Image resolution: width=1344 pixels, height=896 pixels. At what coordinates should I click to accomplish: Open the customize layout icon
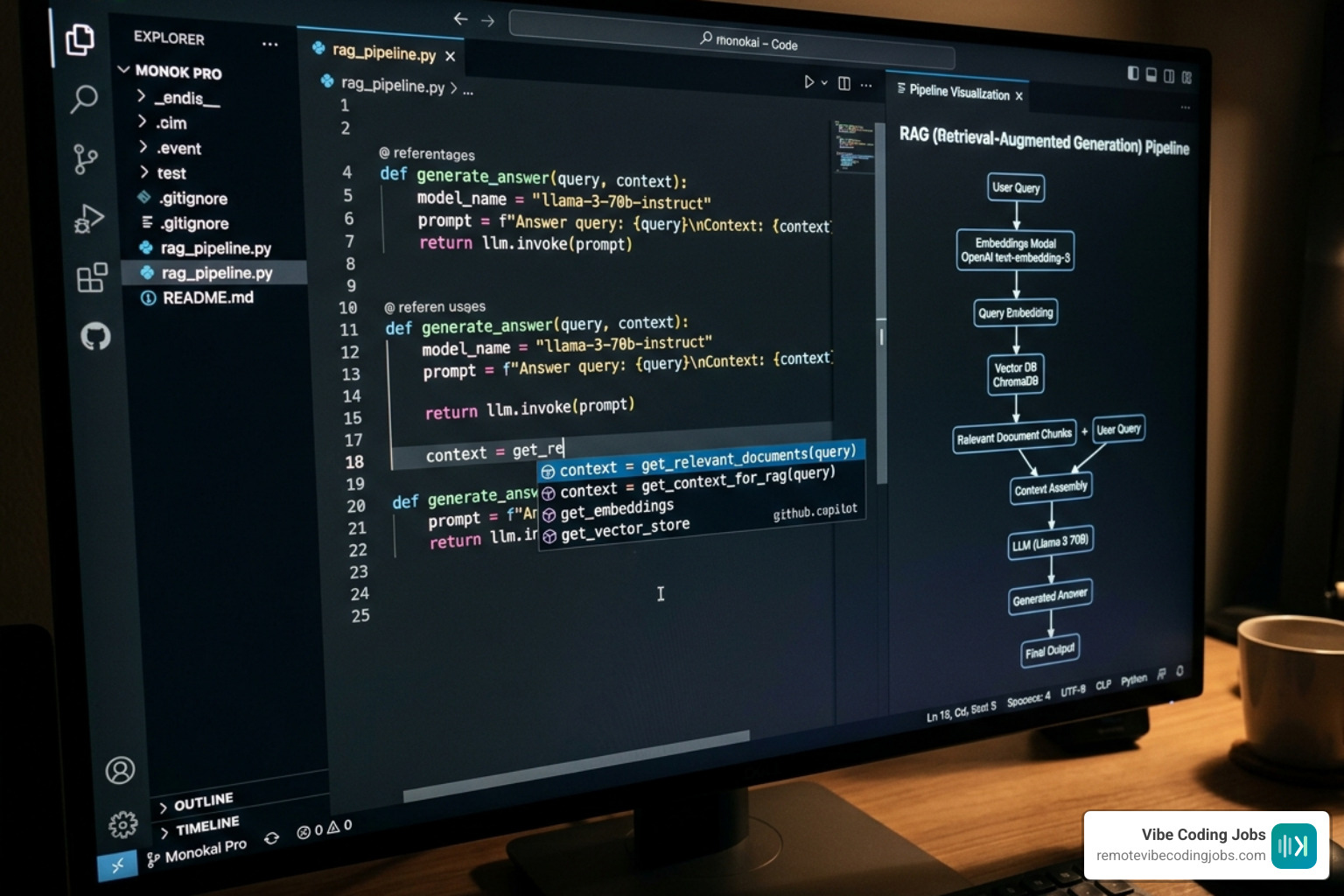tap(1187, 77)
